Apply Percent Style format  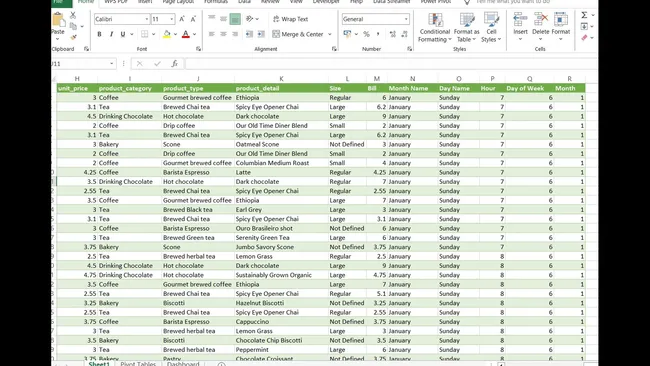pyautogui.click(x=366, y=34)
